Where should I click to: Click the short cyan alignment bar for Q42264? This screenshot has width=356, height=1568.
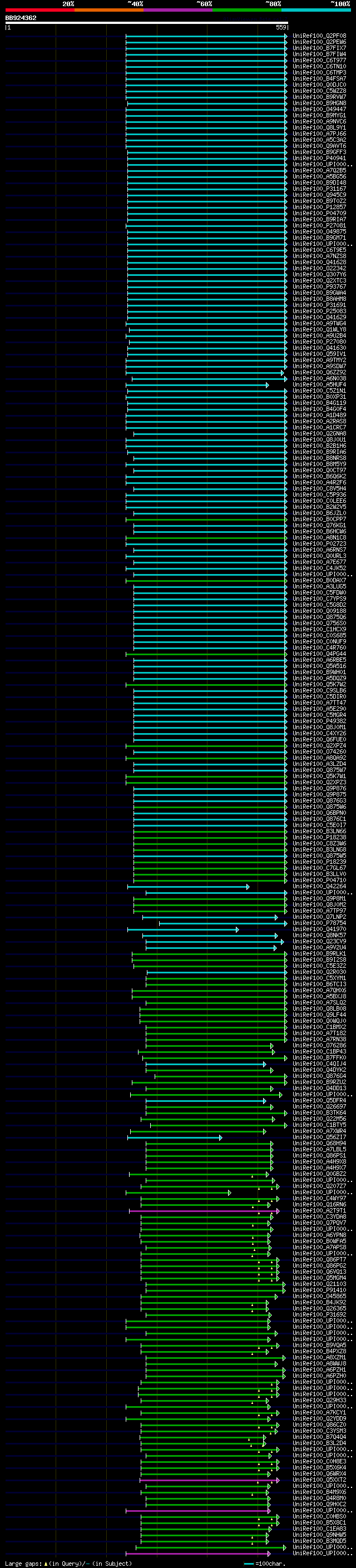[x=188, y=887]
